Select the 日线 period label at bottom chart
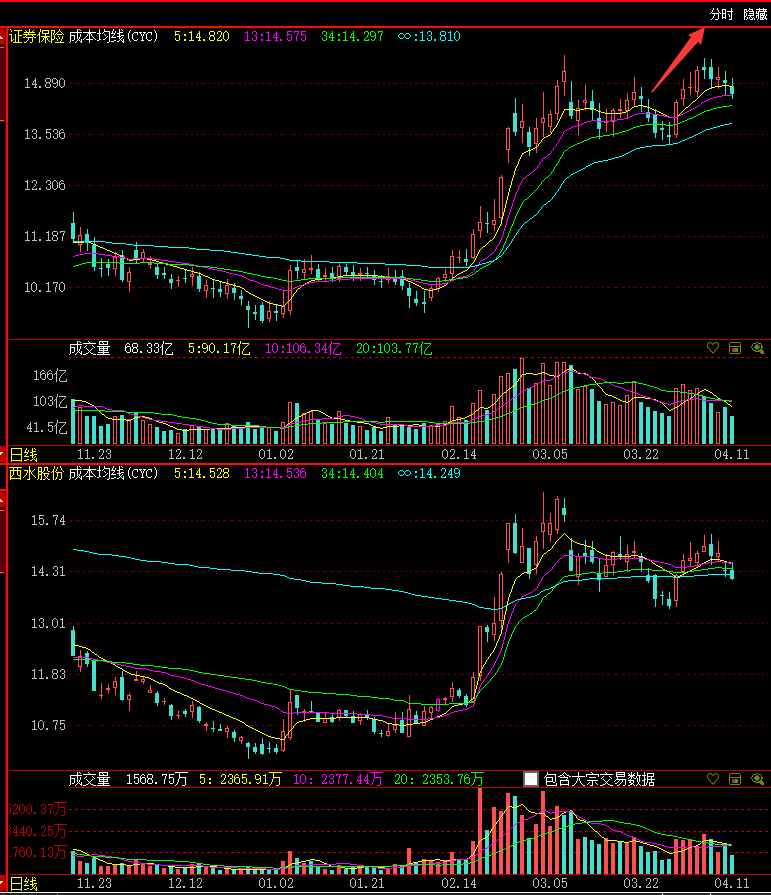This screenshot has width=771, height=895. 23,884
